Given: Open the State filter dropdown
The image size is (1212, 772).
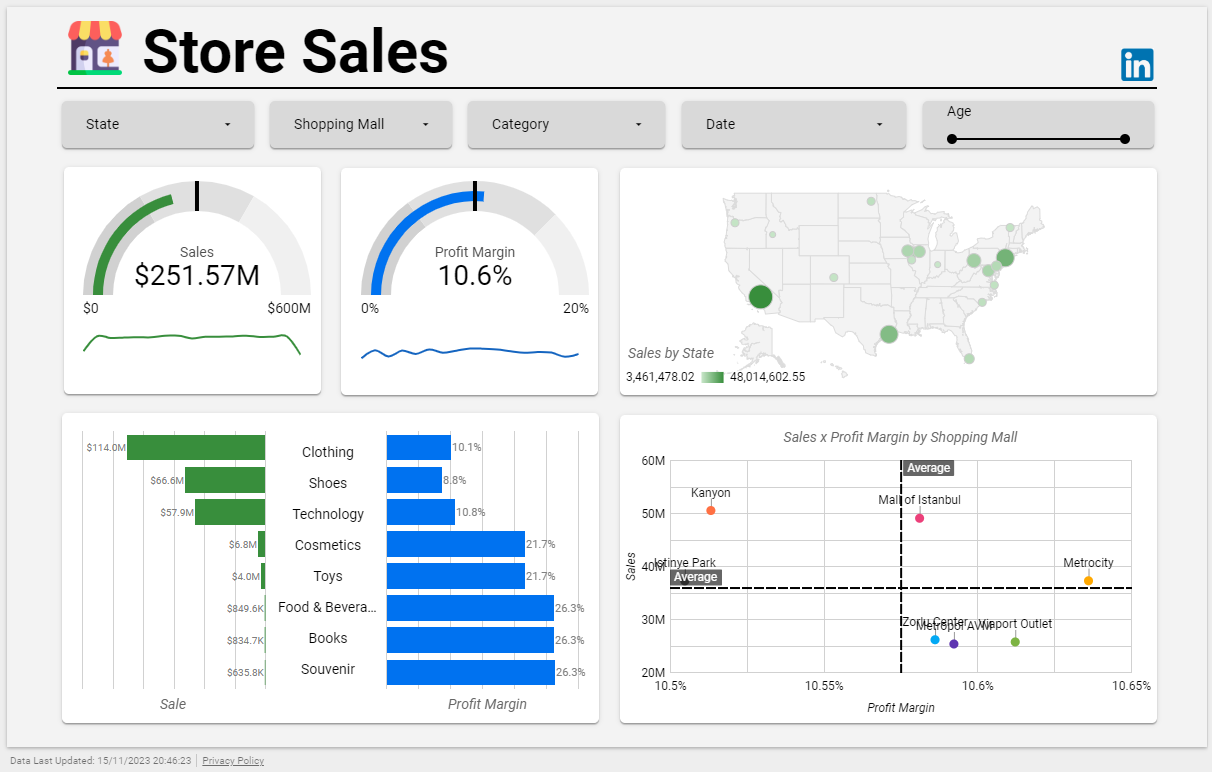Looking at the screenshot, I should [157, 124].
